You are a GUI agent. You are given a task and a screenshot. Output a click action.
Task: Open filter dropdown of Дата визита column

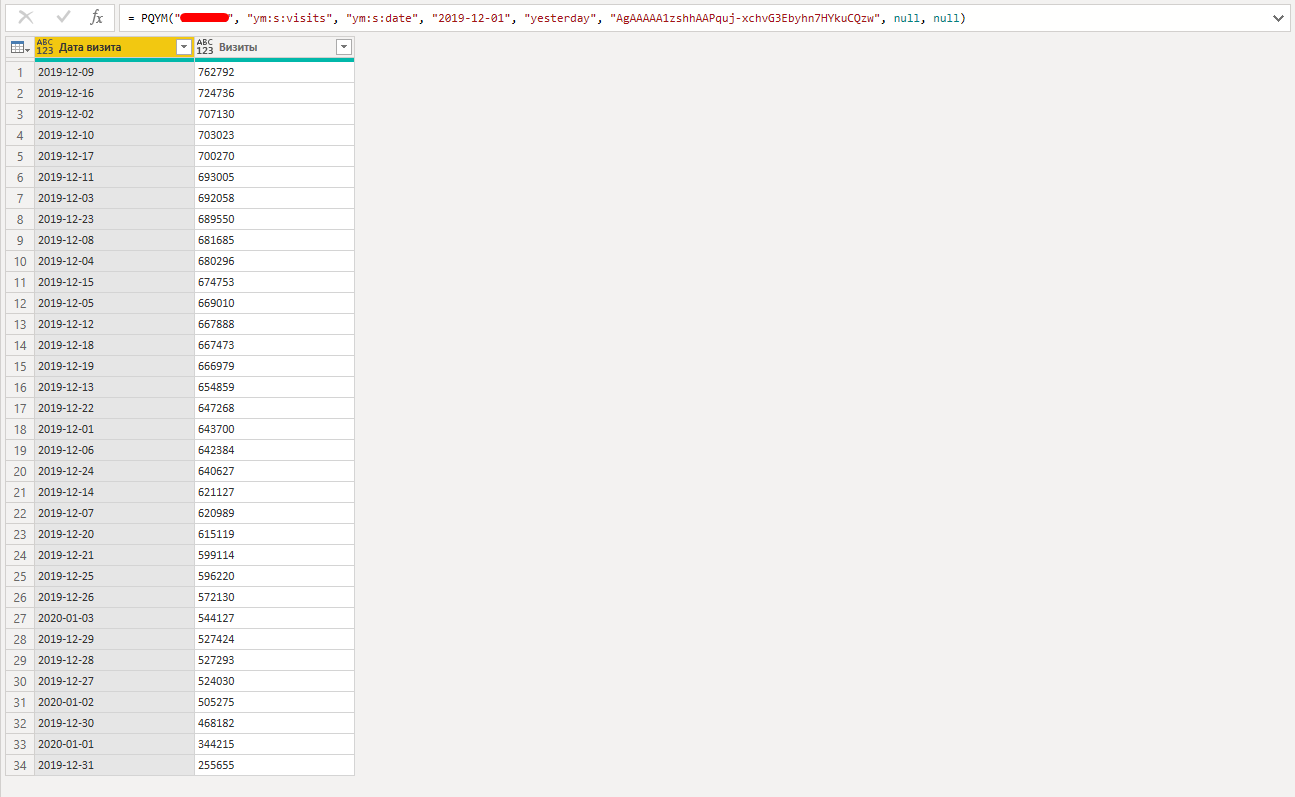pyautogui.click(x=183, y=47)
